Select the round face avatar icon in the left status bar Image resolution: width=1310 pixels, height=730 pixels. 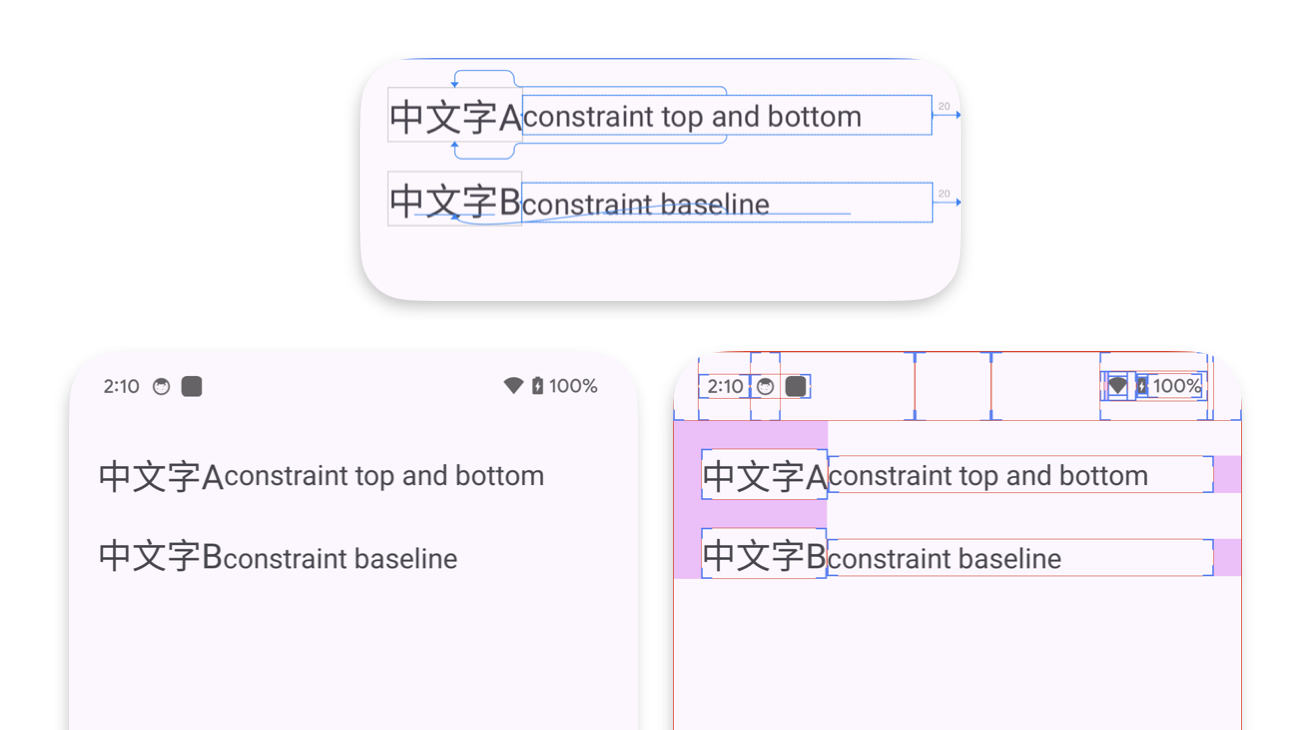point(160,386)
